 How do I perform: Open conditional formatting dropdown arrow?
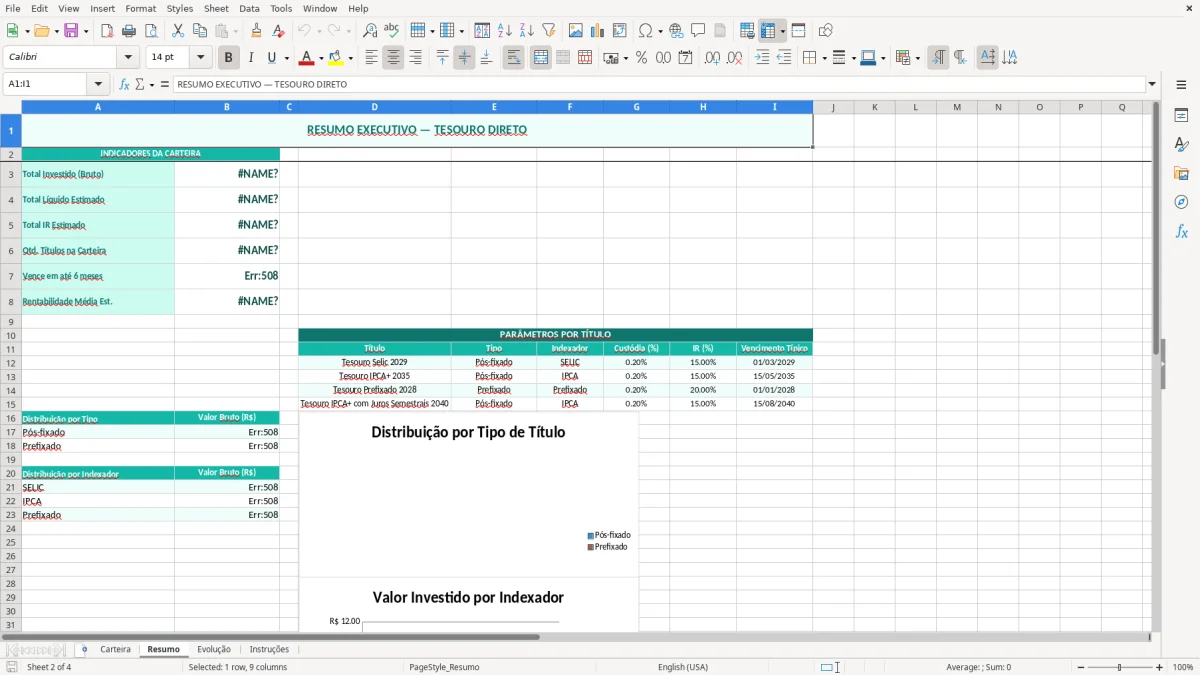(917, 58)
